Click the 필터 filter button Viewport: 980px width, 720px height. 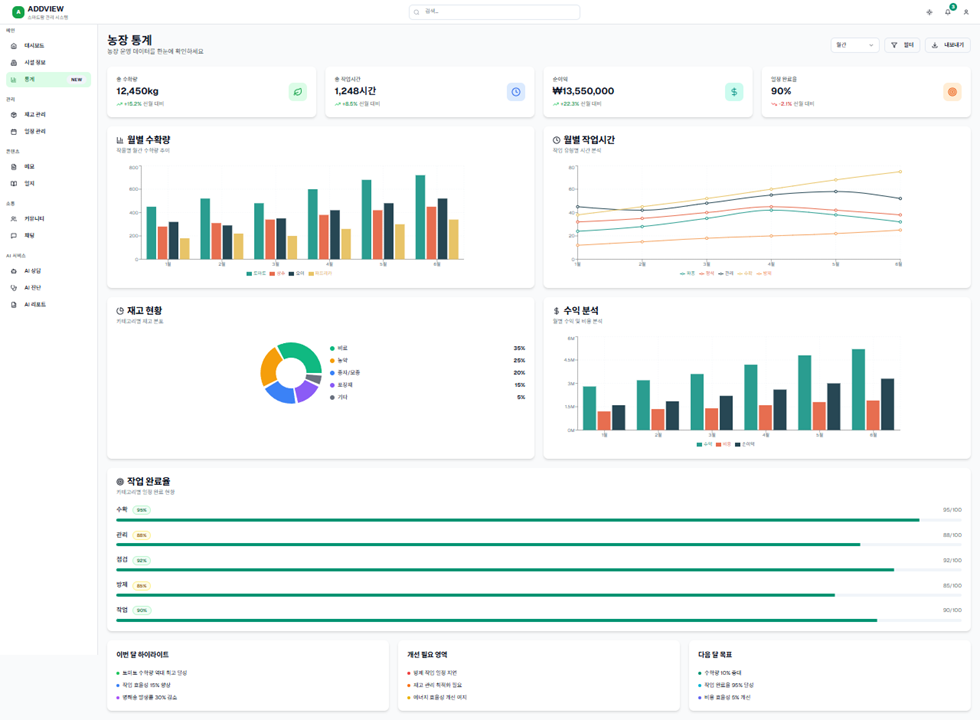[902, 45]
